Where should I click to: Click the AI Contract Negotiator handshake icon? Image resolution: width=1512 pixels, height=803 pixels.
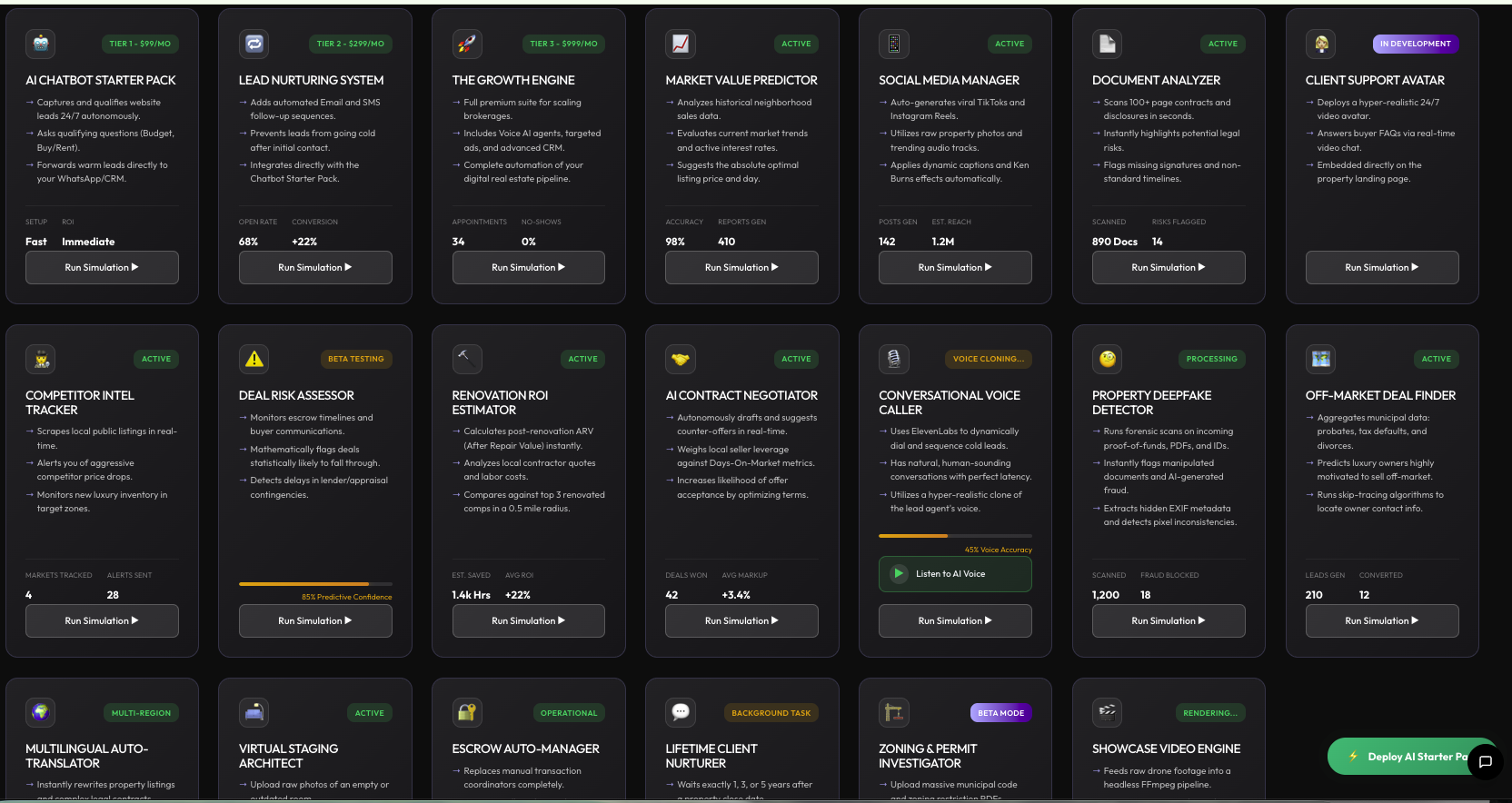click(680, 359)
